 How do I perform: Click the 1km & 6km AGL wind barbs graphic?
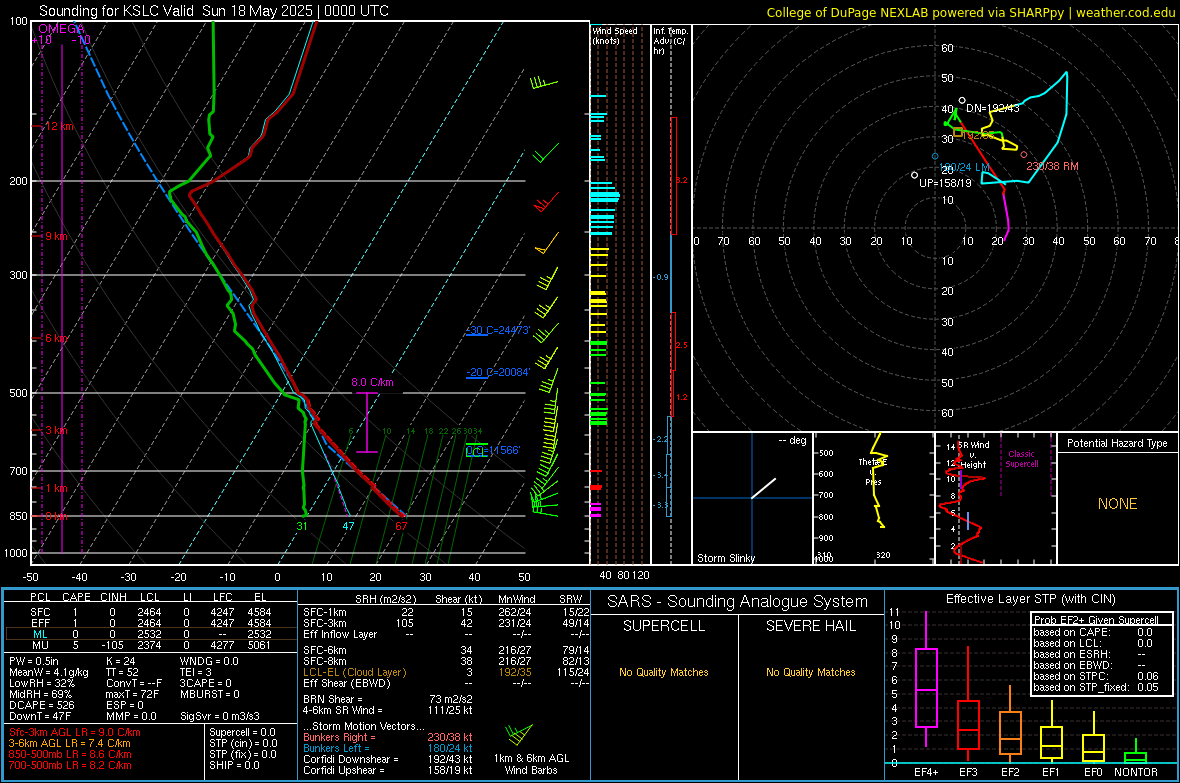point(519,734)
